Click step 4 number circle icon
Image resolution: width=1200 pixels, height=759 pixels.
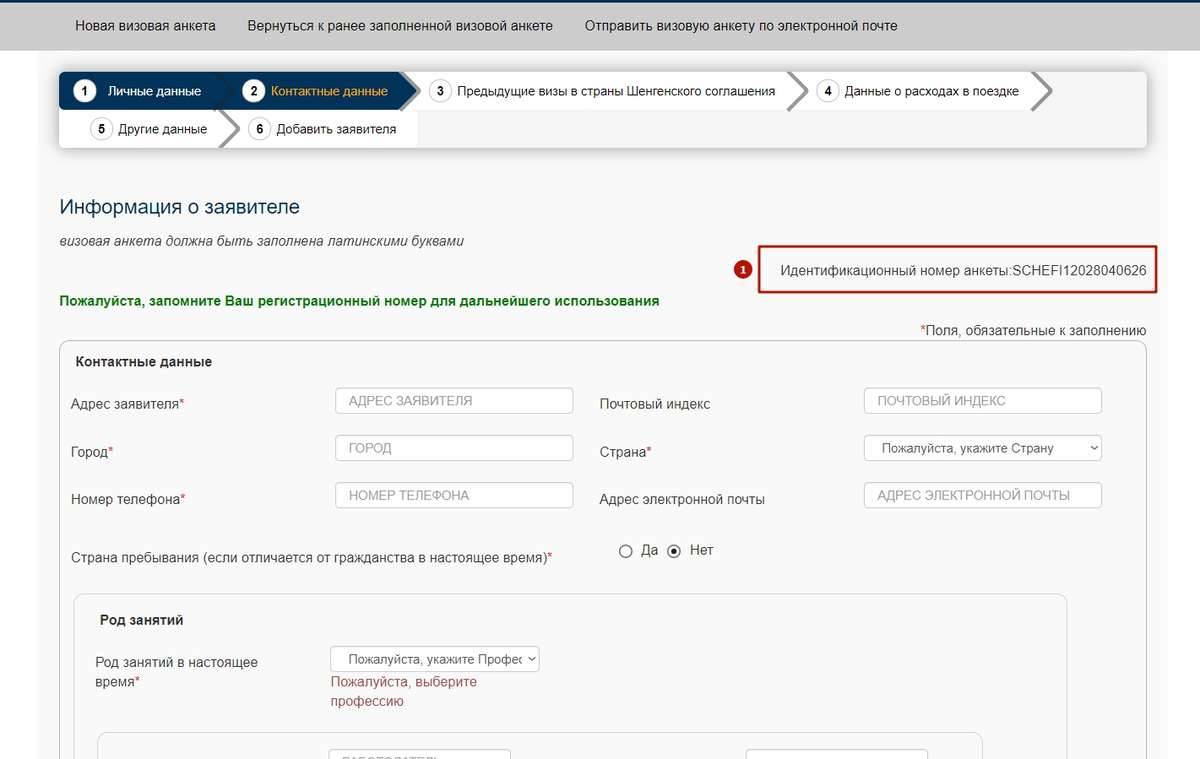tap(827, 91)
